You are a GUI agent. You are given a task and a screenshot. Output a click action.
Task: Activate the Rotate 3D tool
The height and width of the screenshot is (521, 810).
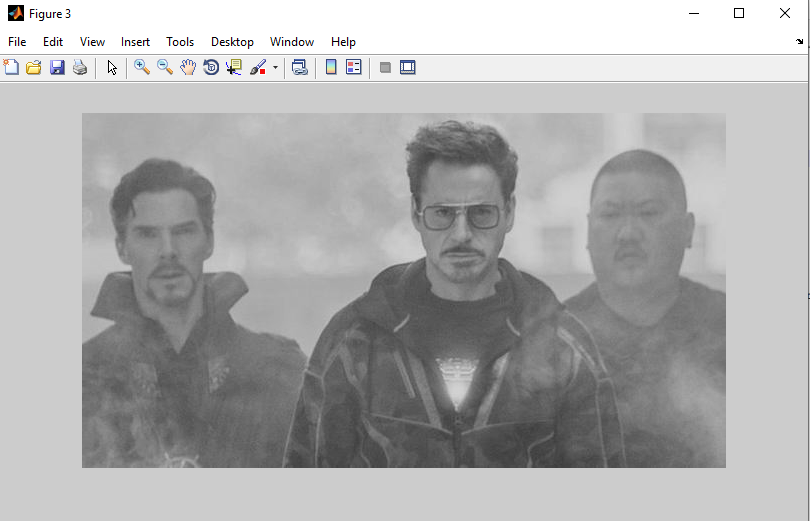[211, 68]
